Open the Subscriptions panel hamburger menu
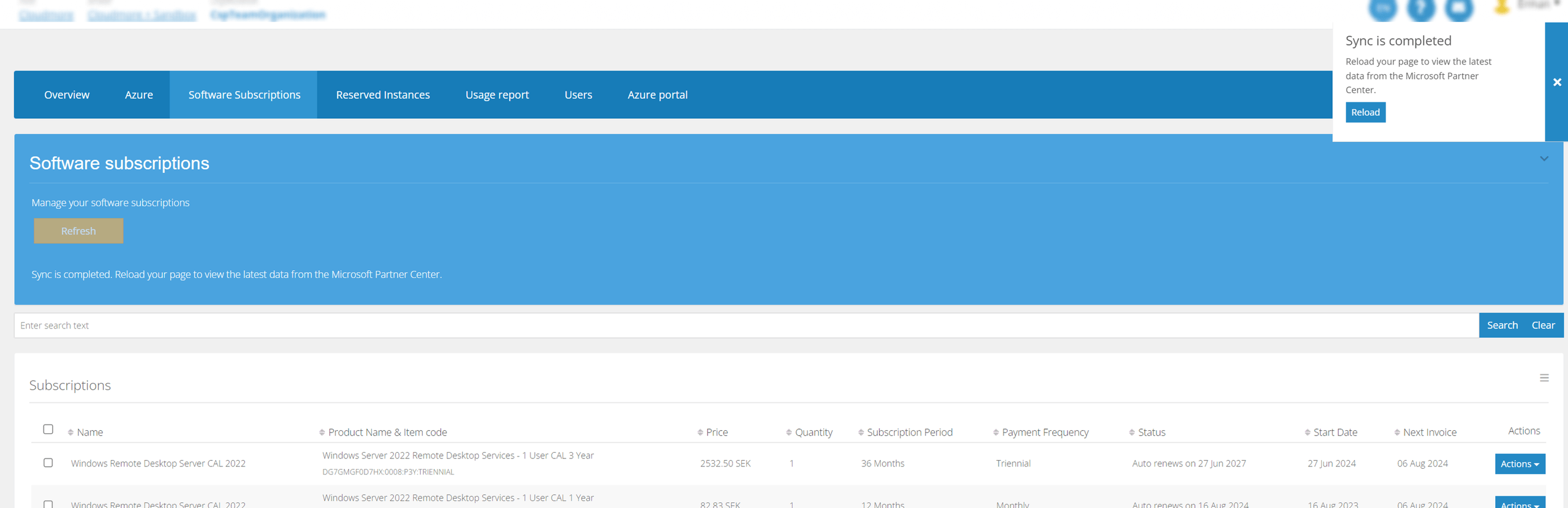This screenshot has height=508, width=1568. click(1544, 378)
